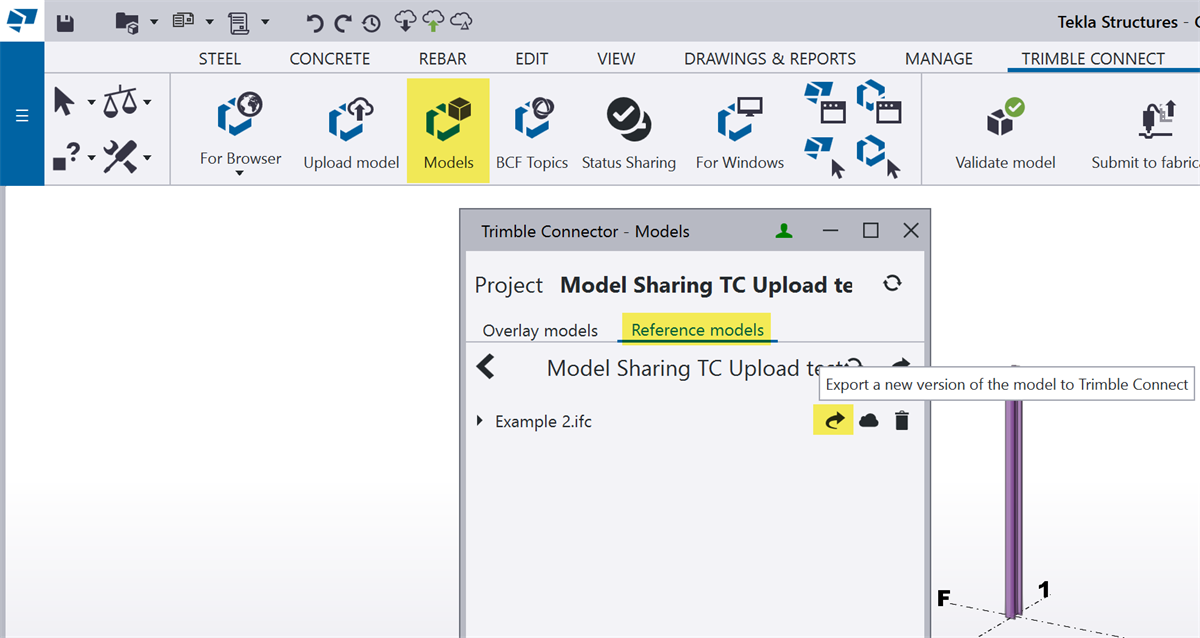Redo the last undone action

(343, 22)
